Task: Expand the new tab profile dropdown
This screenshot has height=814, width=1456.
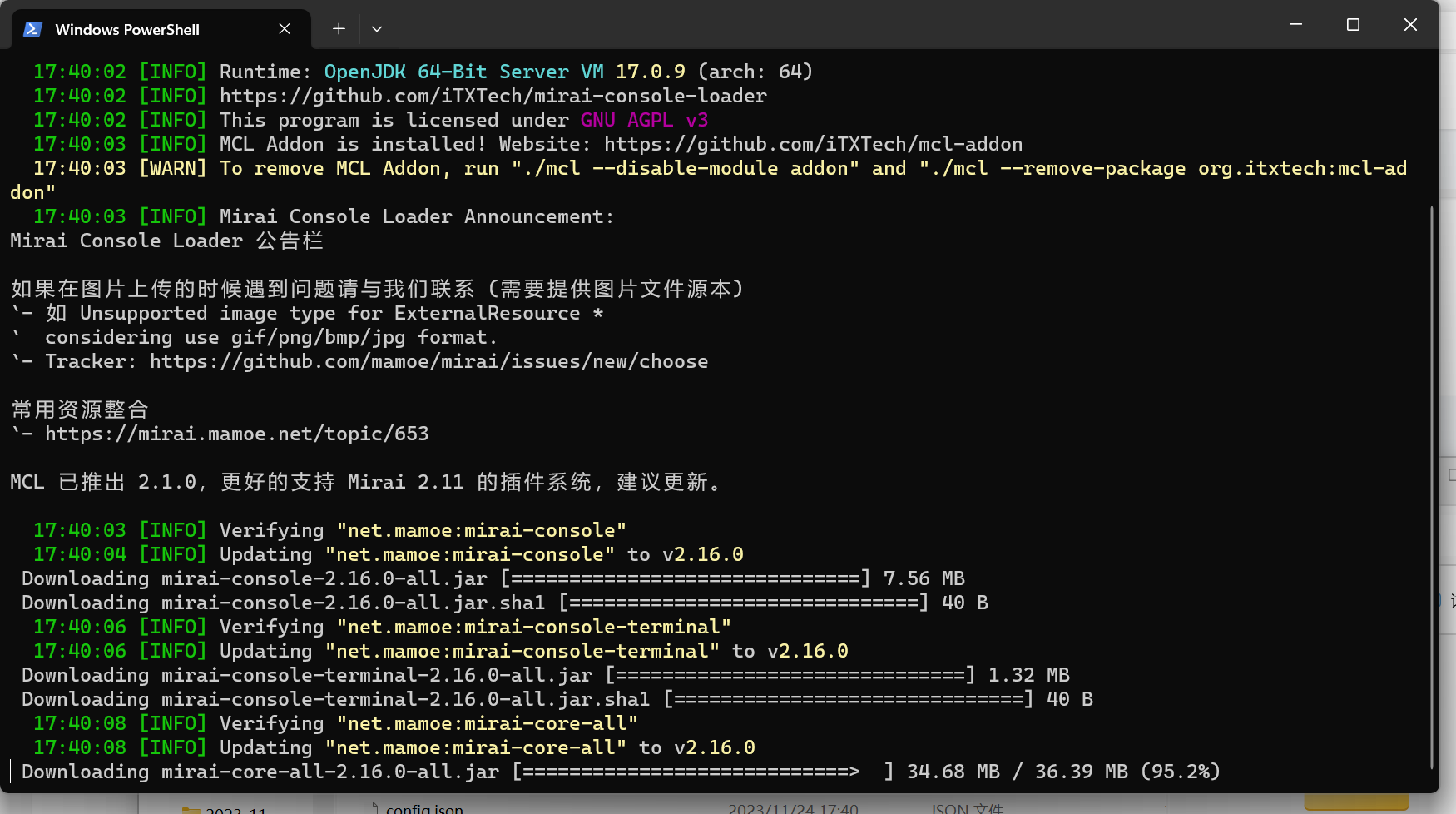Action: click(377, 29)
